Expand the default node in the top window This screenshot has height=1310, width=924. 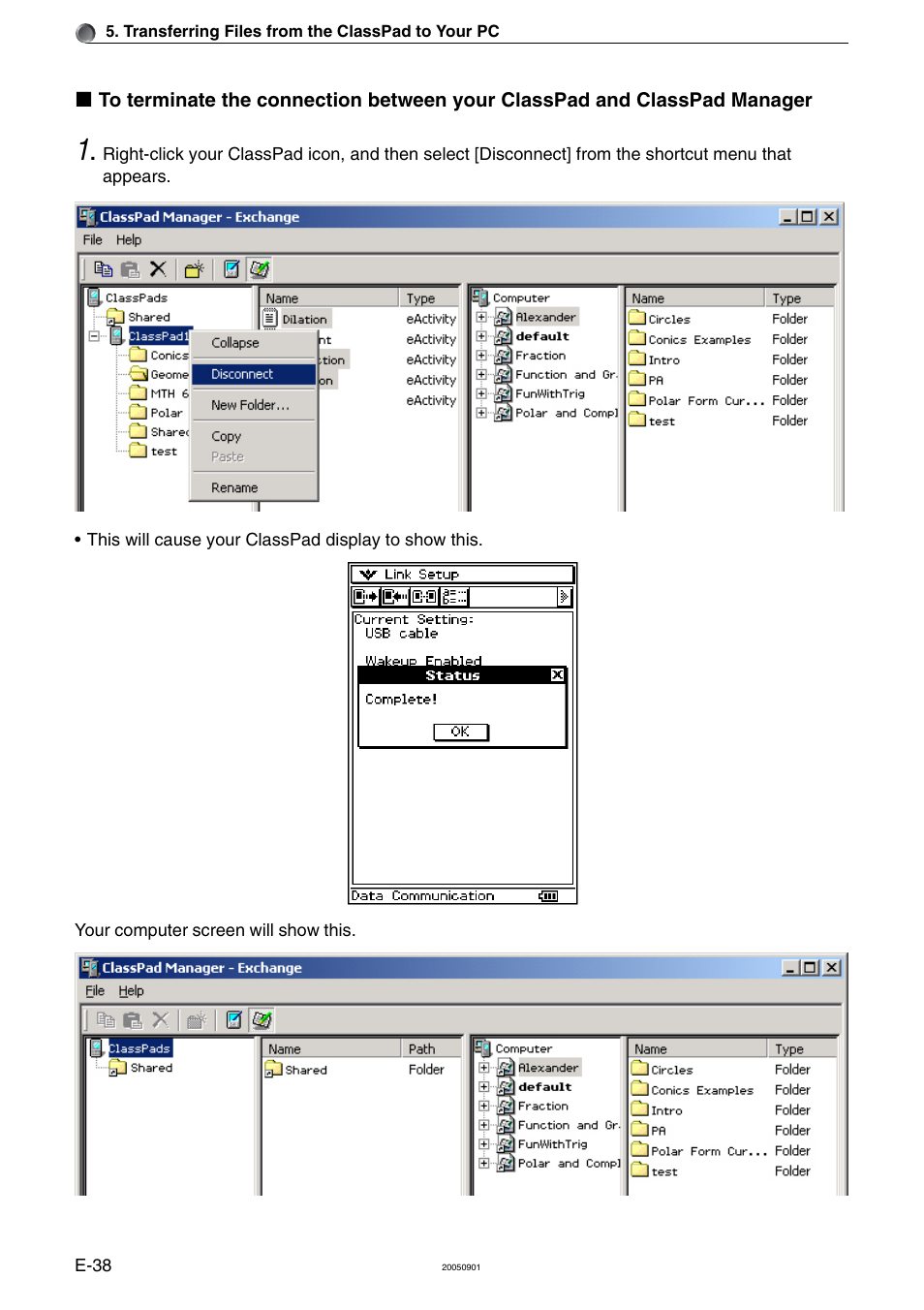(481, 336)
